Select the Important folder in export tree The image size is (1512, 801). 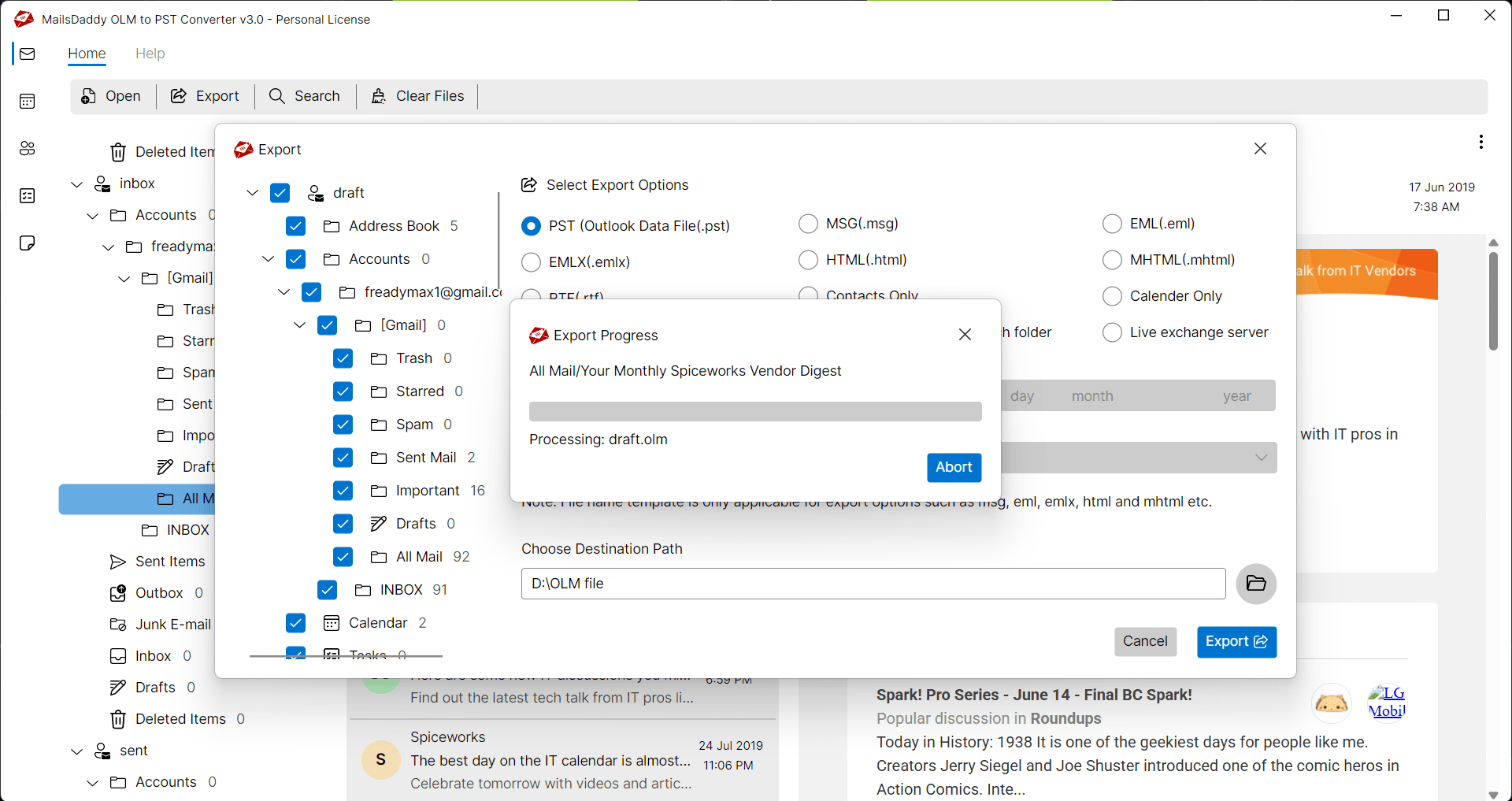click(428, 491)
